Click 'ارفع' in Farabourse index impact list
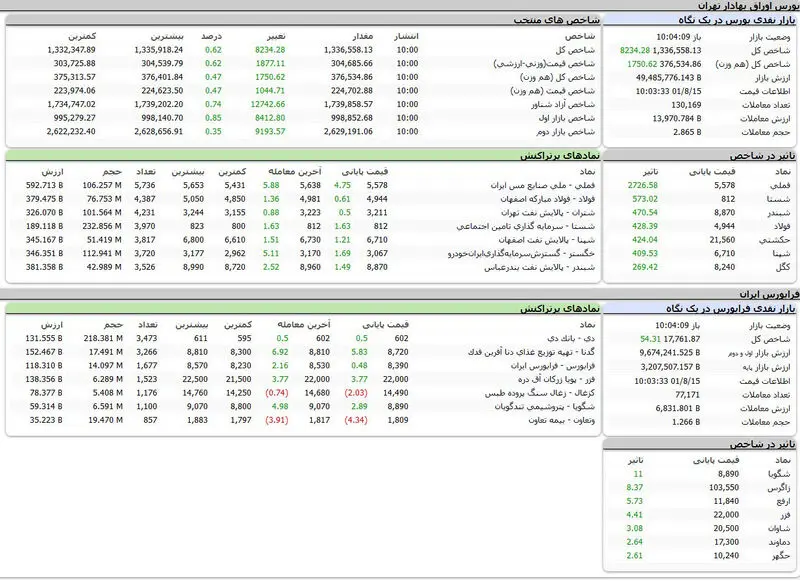Viewport: 800px width, 581px height. (782, 501)
